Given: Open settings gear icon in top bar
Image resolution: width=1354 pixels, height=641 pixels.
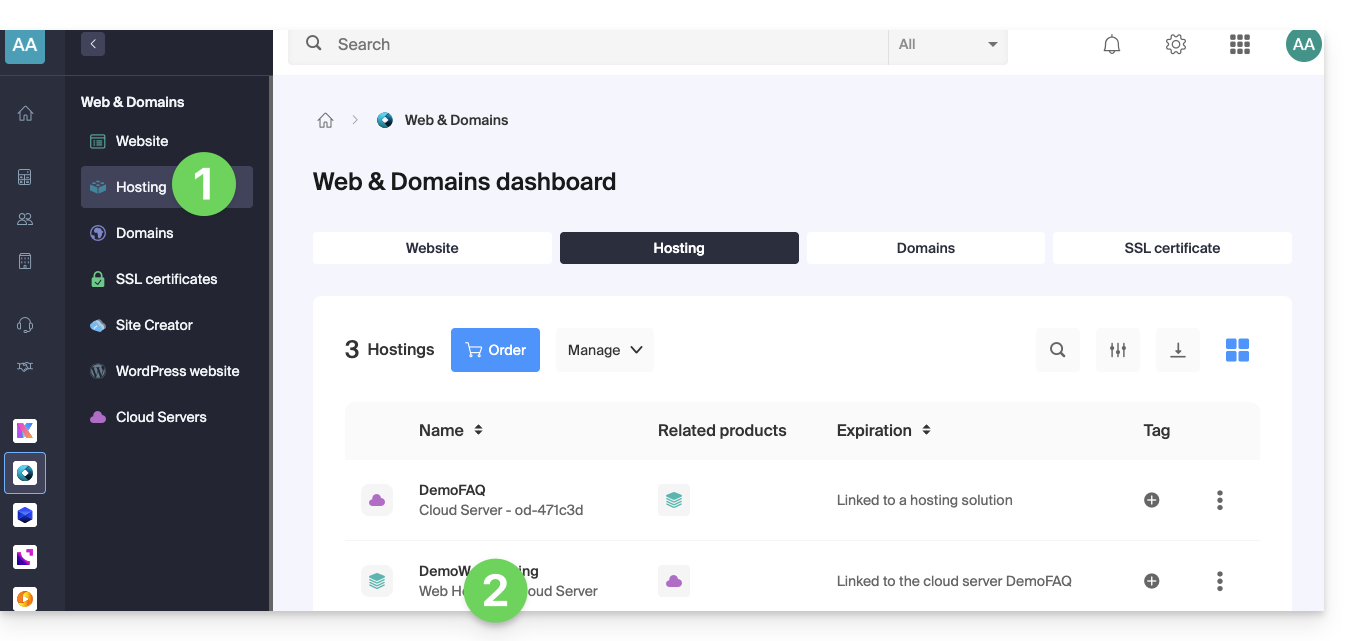Looking at the screenshot, I should (x=1175, y=45).
